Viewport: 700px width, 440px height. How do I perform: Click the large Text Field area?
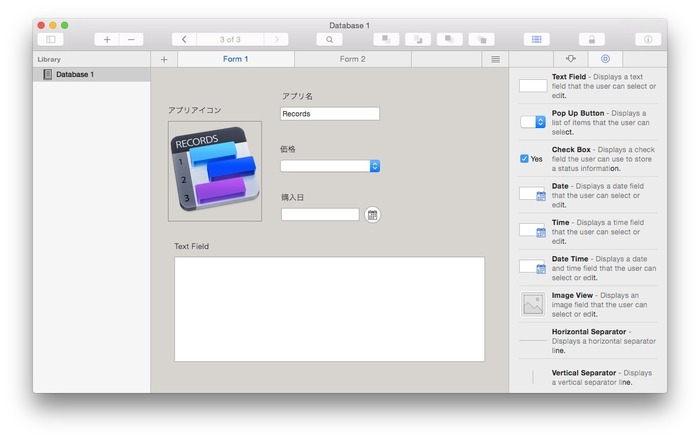[329, 309]
